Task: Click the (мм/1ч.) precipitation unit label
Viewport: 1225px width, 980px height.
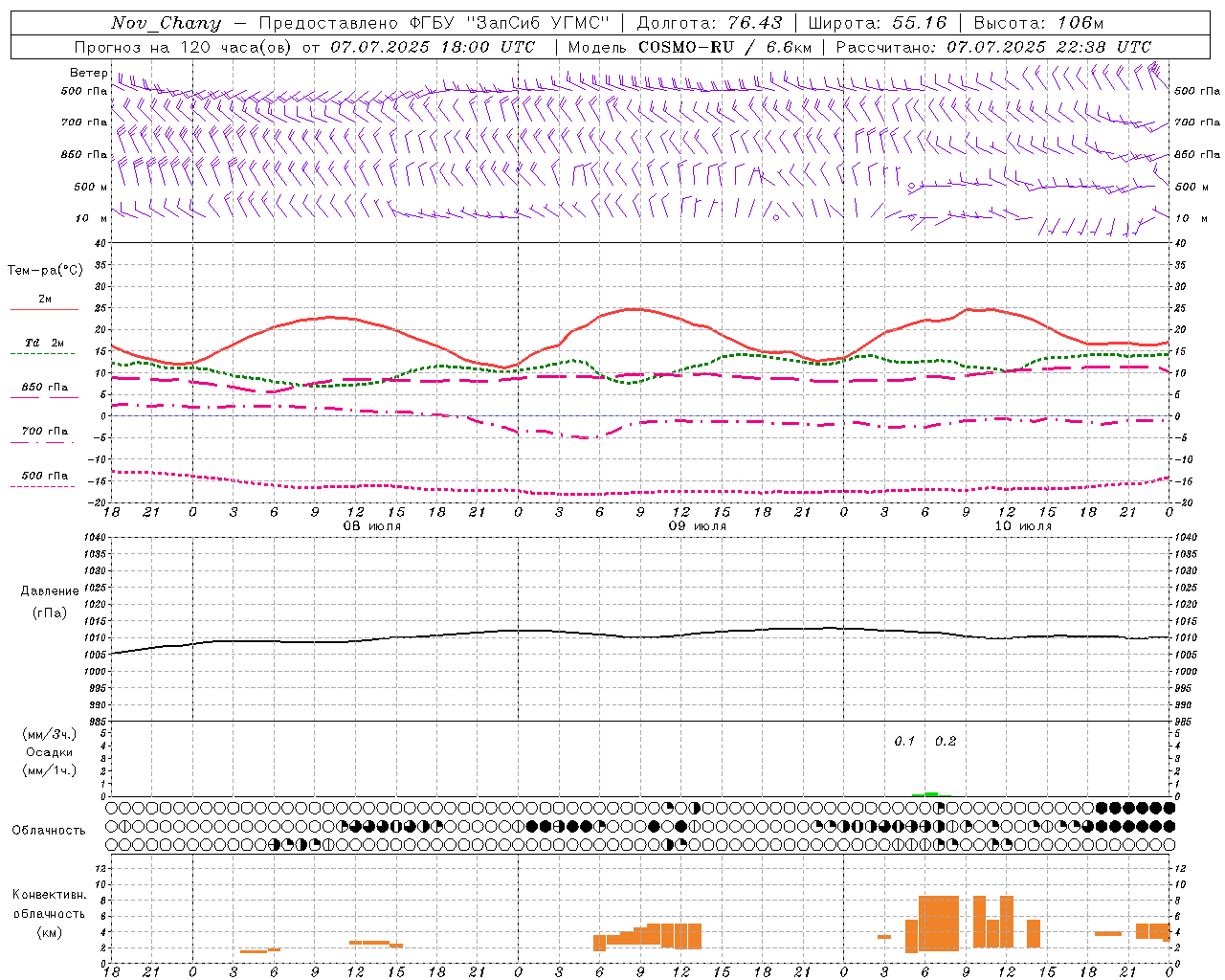Action: (50, 770)
